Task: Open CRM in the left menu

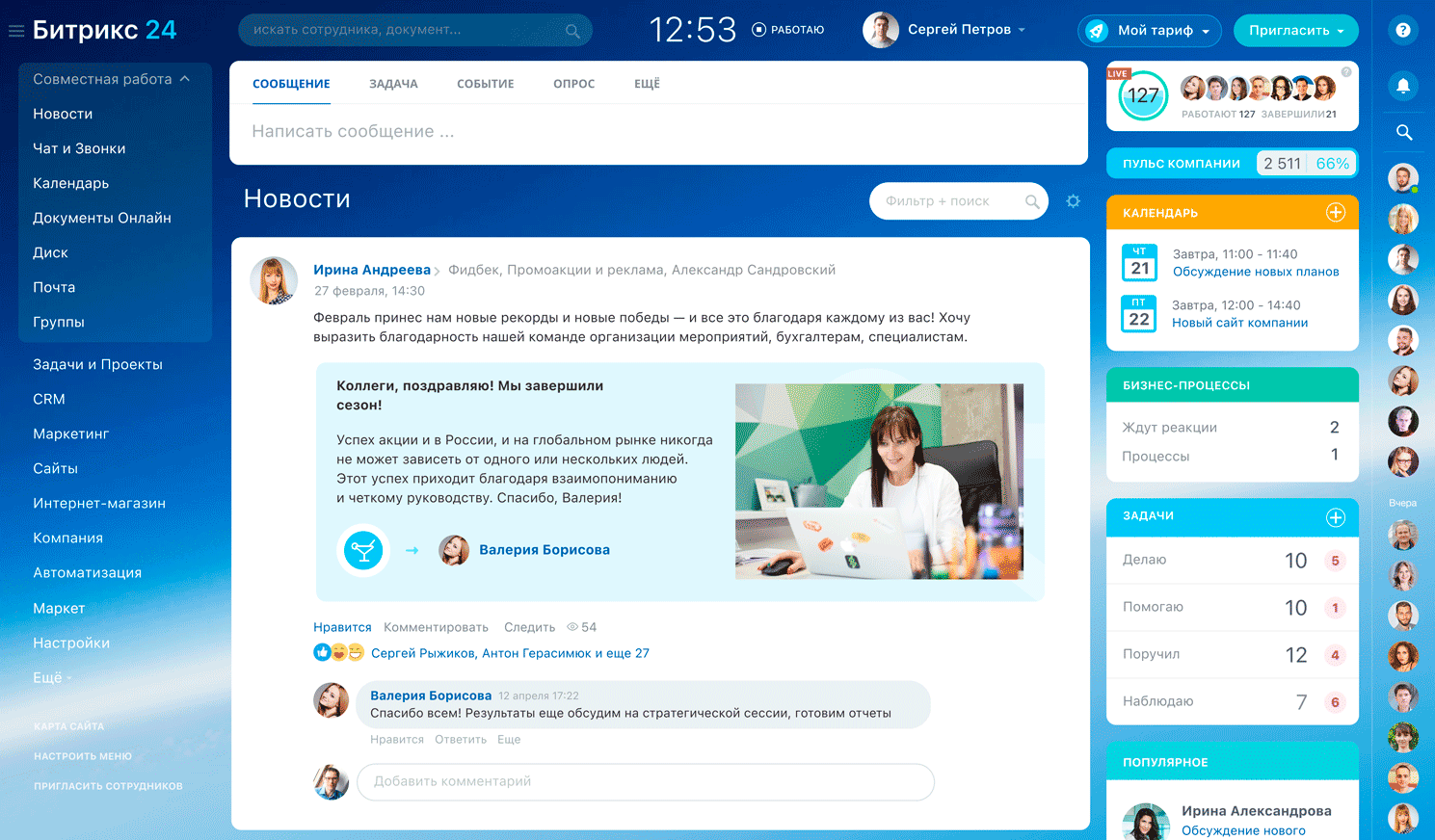Action: click(x=49, y=399)
